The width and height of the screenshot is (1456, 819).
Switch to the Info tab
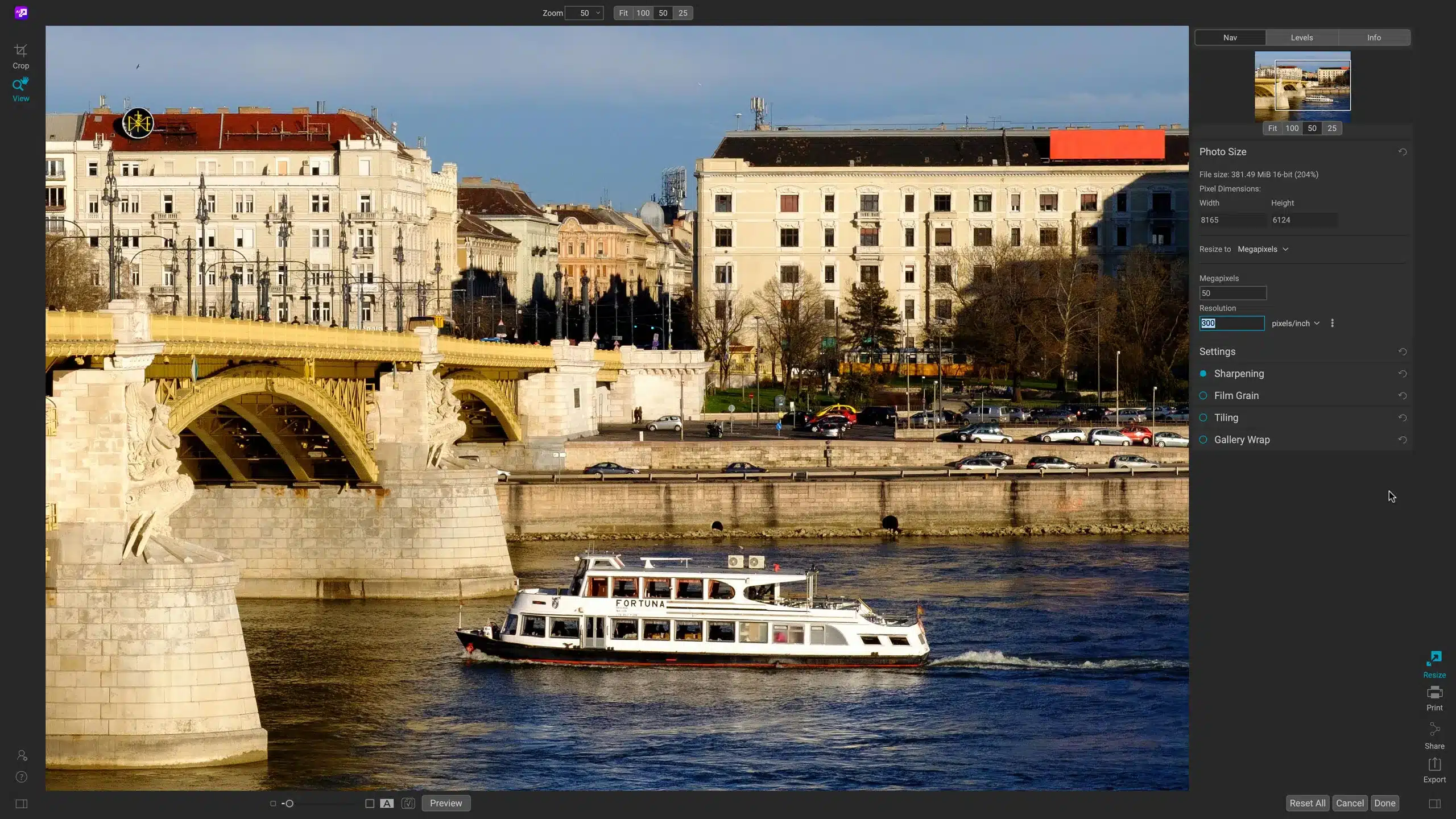1374,38
